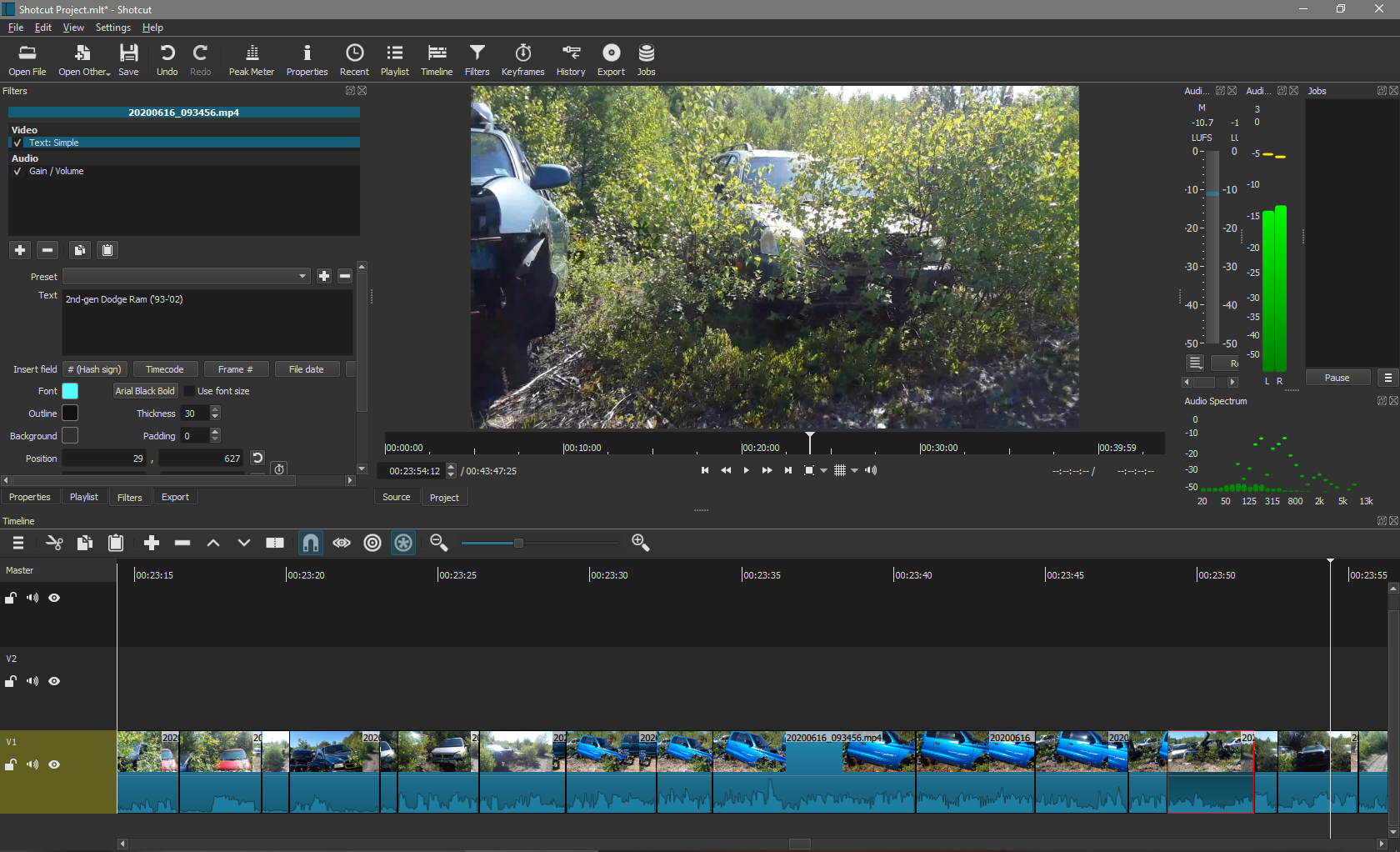Image resolution: width=1400 pixels, height=852 pixels.
Task: Remove the selected filter with minus button
Action: click(47, 250)
